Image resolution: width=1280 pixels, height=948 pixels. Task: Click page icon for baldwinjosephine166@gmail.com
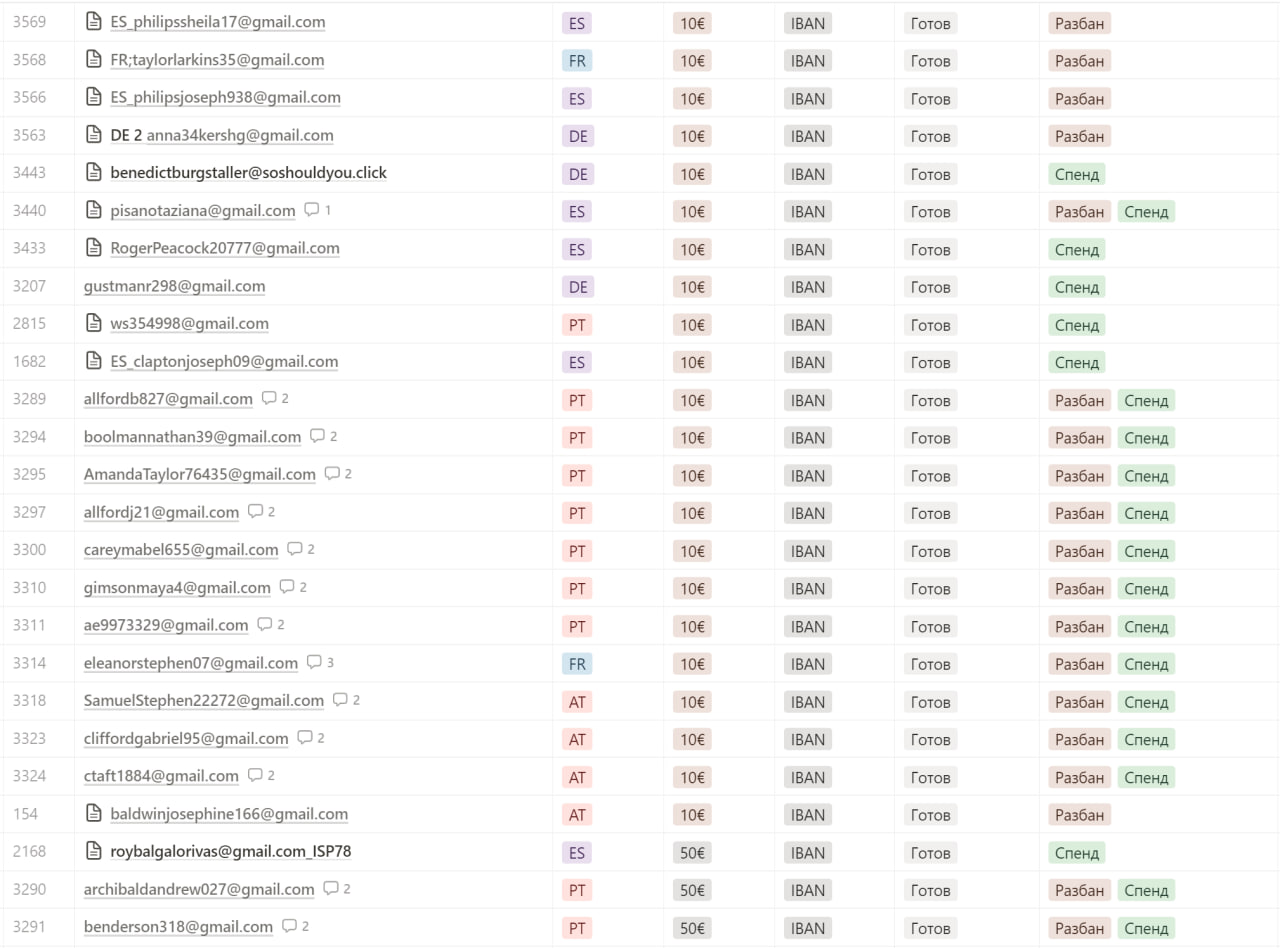(x=94, y=814)
